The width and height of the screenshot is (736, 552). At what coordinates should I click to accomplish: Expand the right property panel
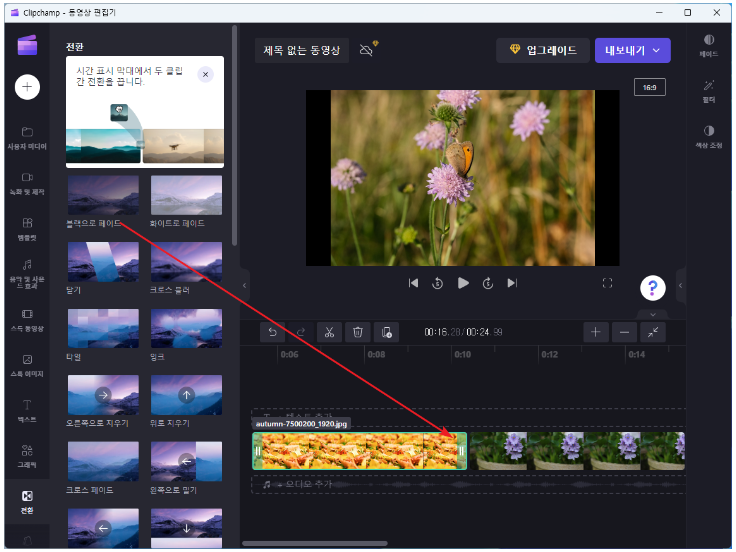681,285
